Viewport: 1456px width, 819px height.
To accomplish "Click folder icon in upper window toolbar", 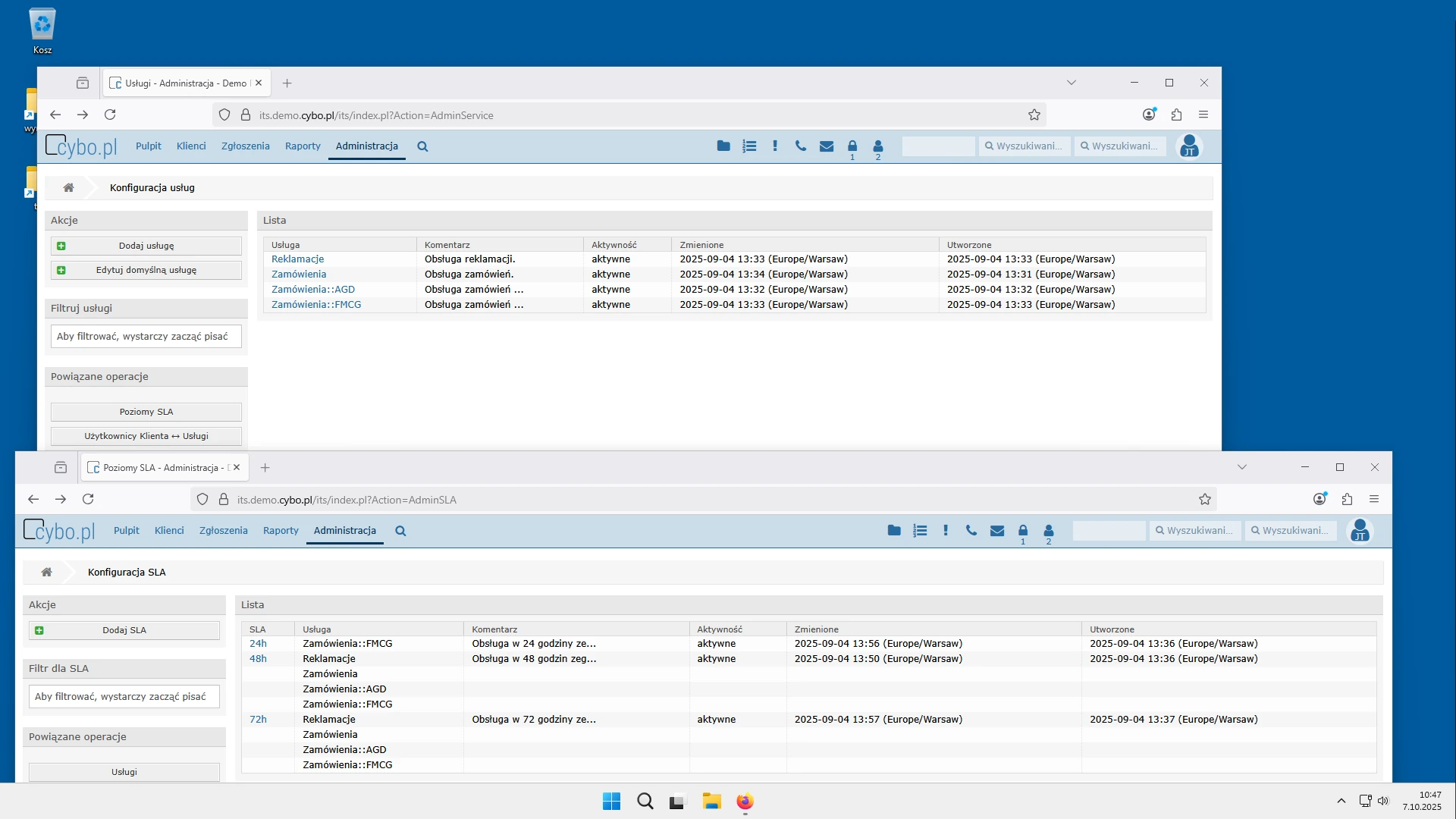I will (x=723, y=146).
